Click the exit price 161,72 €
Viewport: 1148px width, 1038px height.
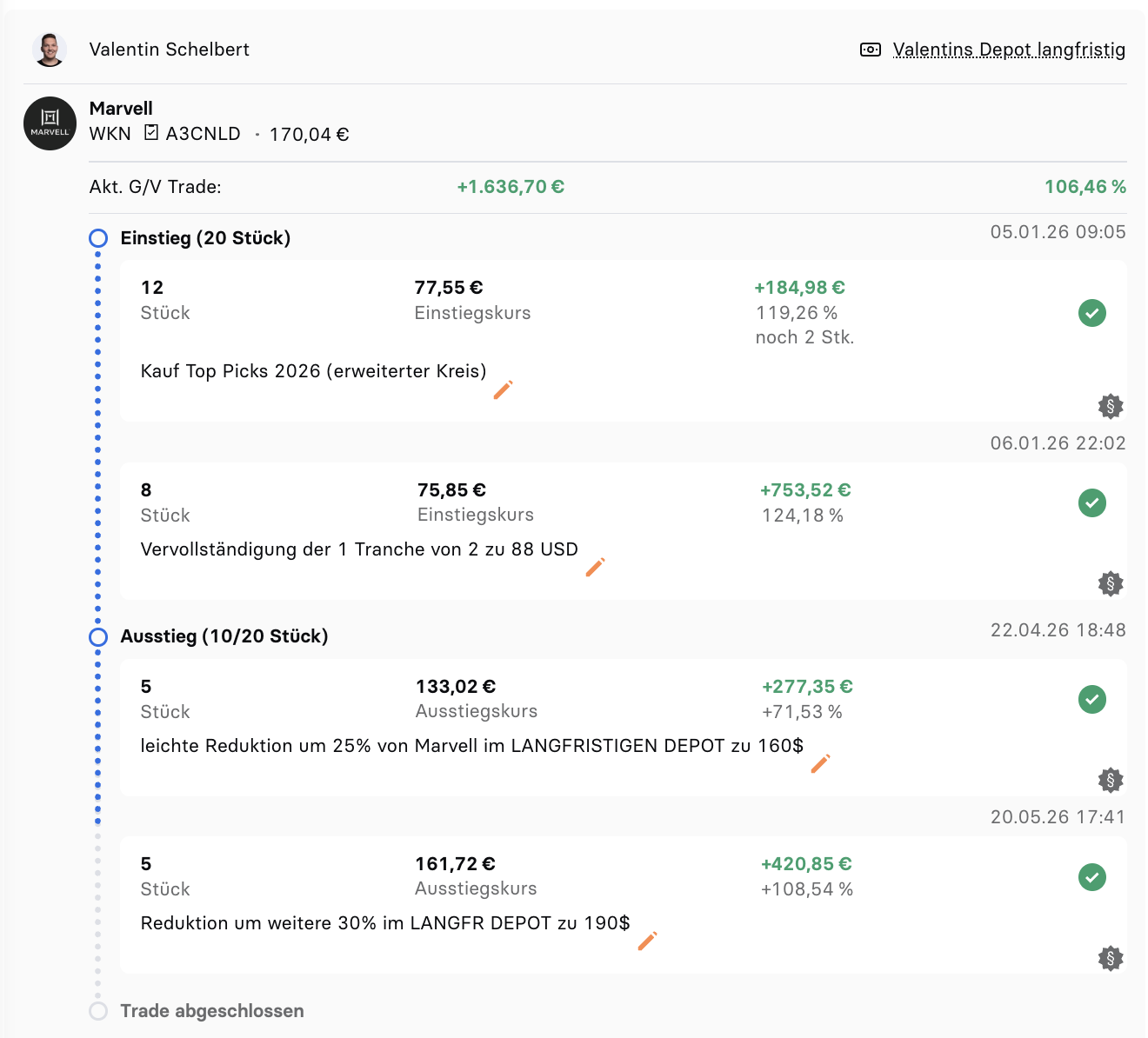pos(455,864)
